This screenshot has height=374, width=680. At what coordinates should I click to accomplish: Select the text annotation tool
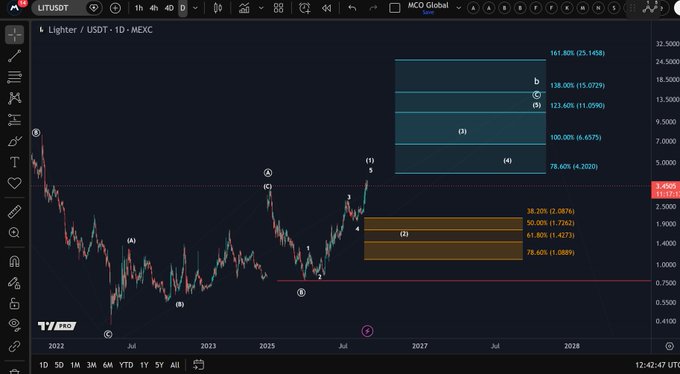(14, 162)
